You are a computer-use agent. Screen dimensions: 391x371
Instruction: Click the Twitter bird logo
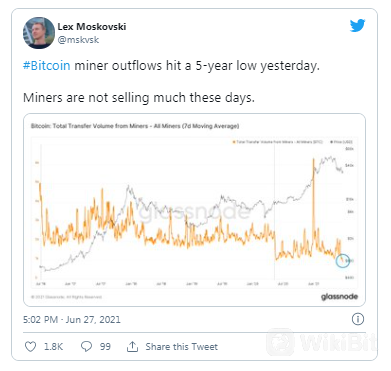point(357,26)
